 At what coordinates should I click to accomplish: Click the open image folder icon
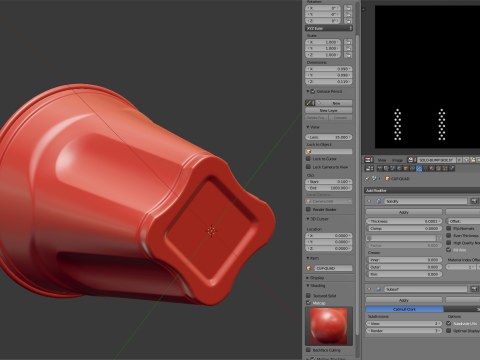pos(473,160)
